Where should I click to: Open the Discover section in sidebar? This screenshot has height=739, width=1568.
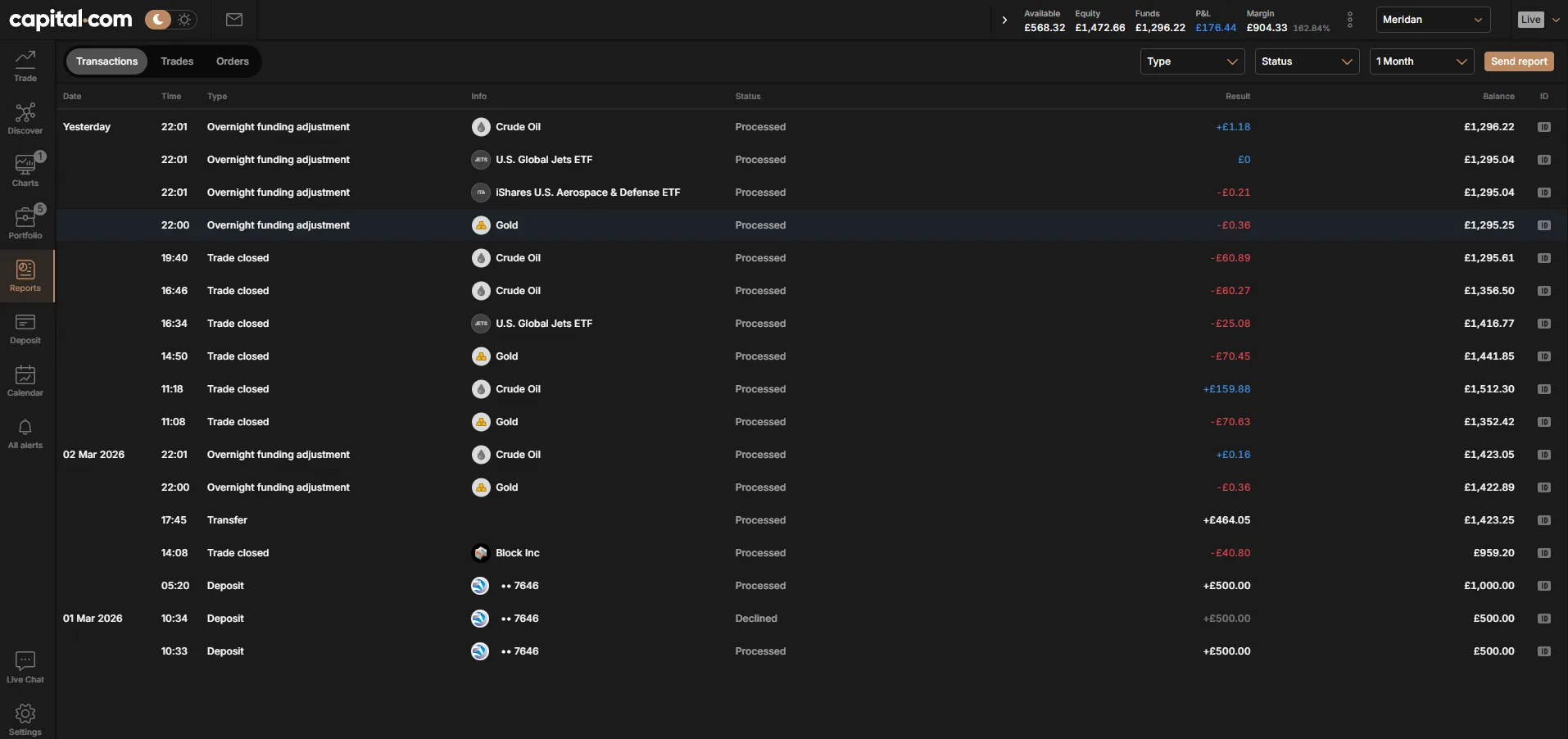(x=25, y=119)
